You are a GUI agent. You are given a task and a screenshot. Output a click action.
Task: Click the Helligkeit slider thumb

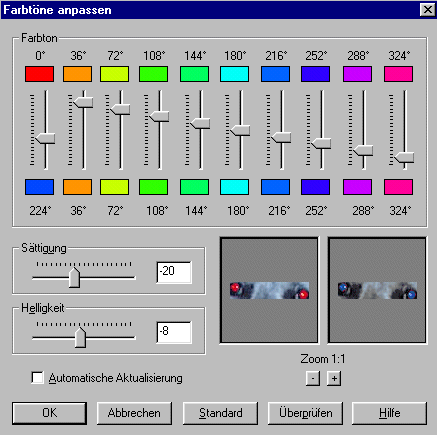click(x=80, y=337)
